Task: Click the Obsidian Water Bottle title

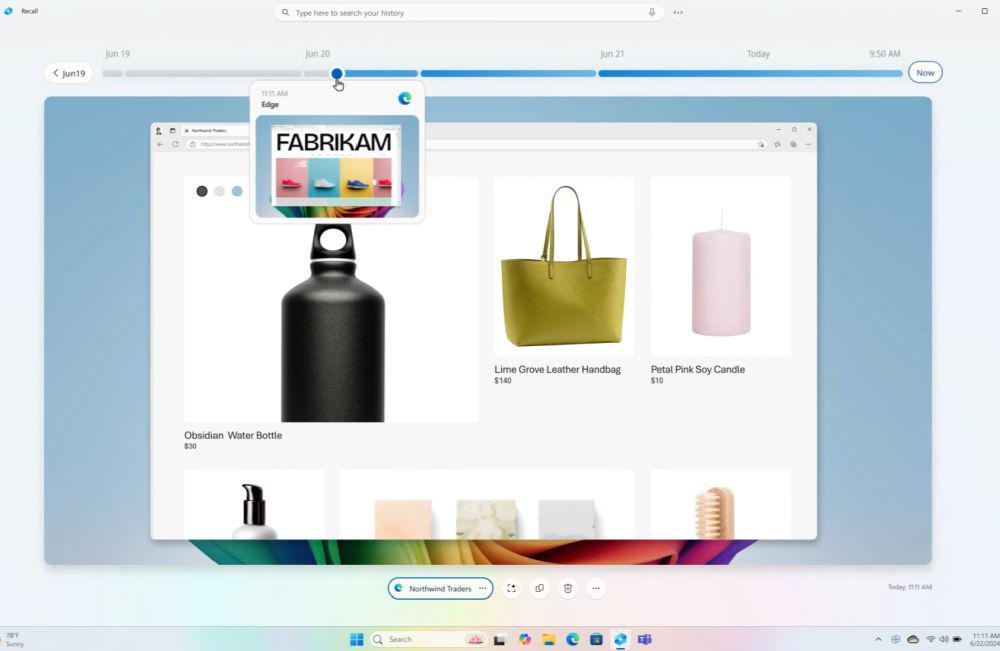Action: (x=233, y=435)
